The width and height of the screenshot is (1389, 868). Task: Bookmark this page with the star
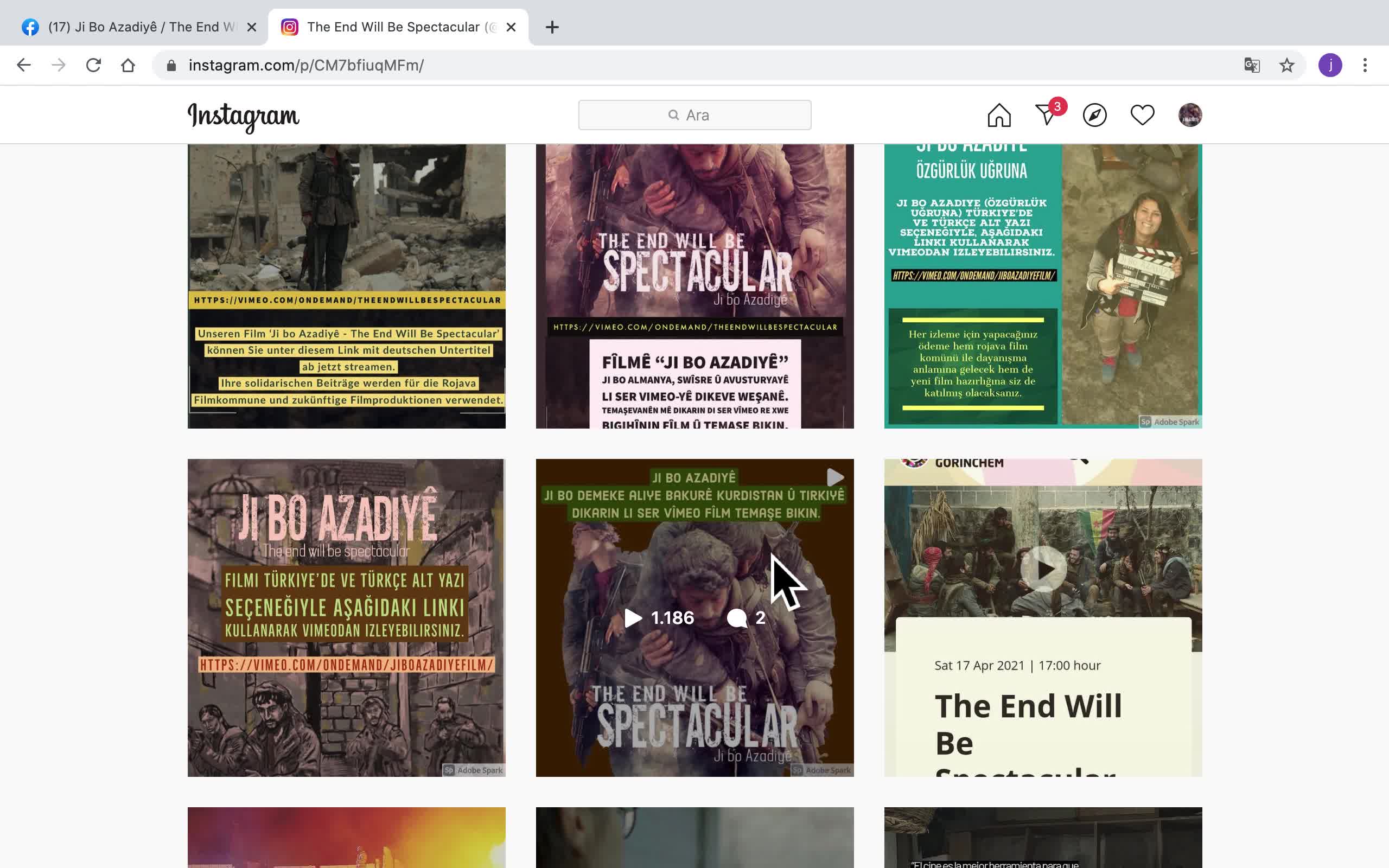pos(1287,65)
